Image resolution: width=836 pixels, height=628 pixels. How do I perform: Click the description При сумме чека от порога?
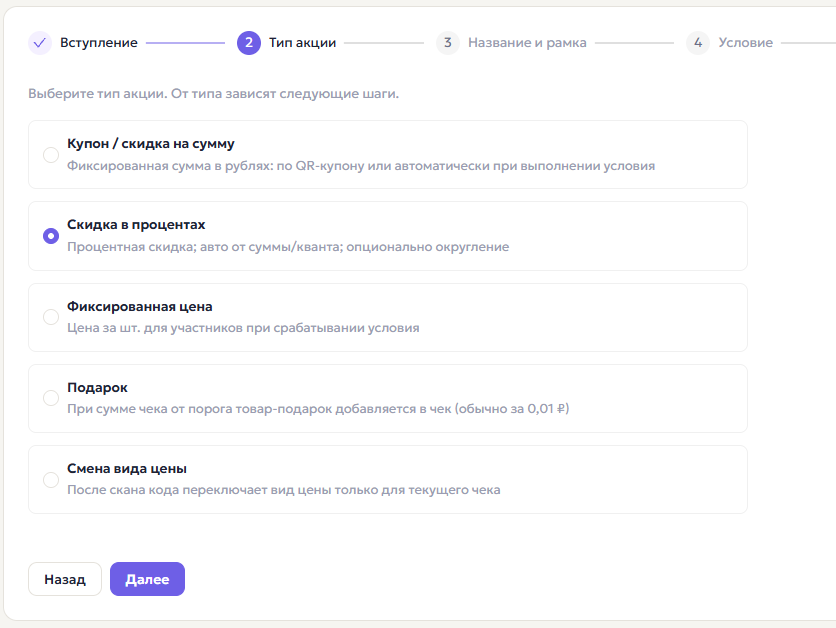coord(318,409)
